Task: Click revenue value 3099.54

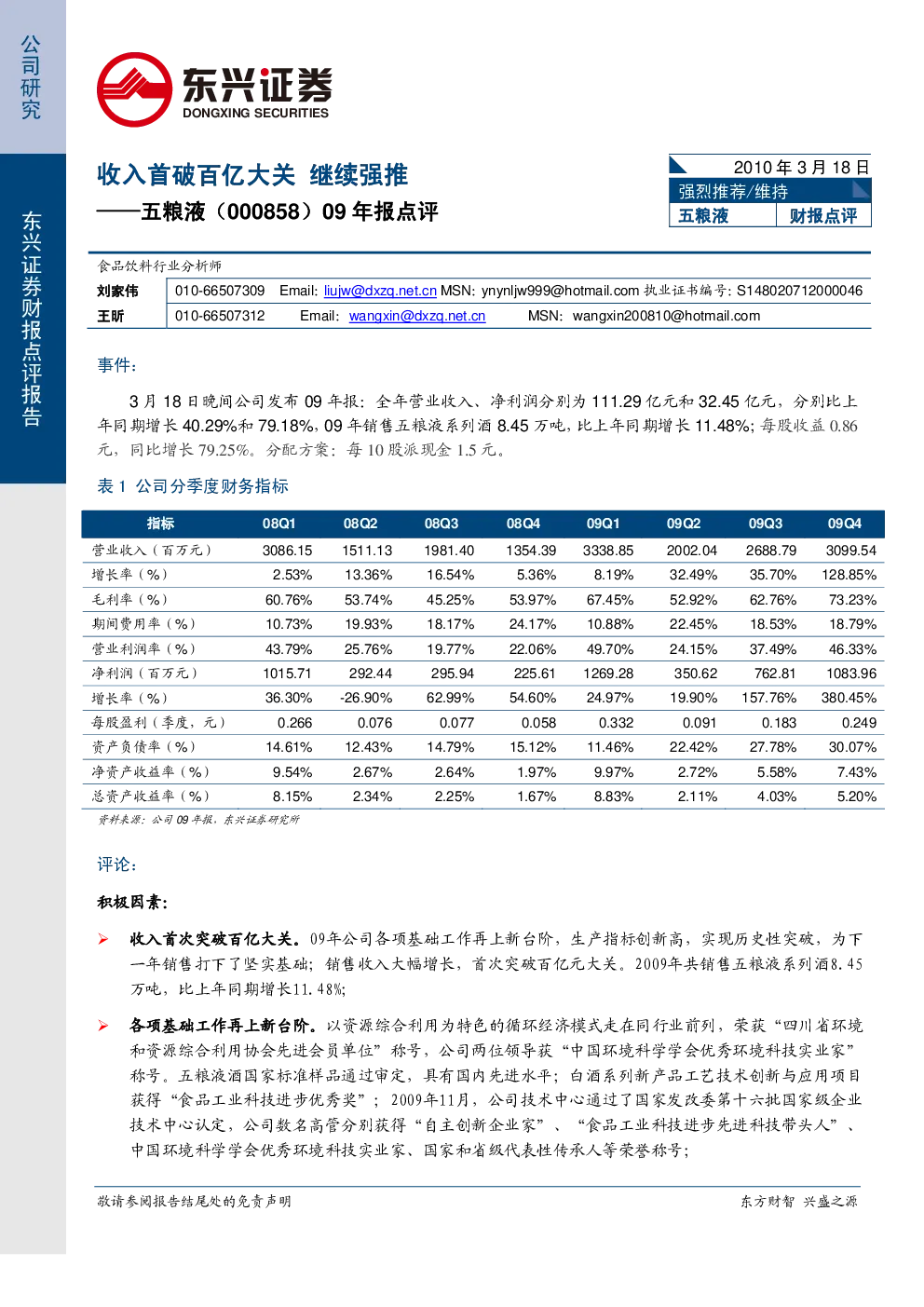Action: coord(850,551)
